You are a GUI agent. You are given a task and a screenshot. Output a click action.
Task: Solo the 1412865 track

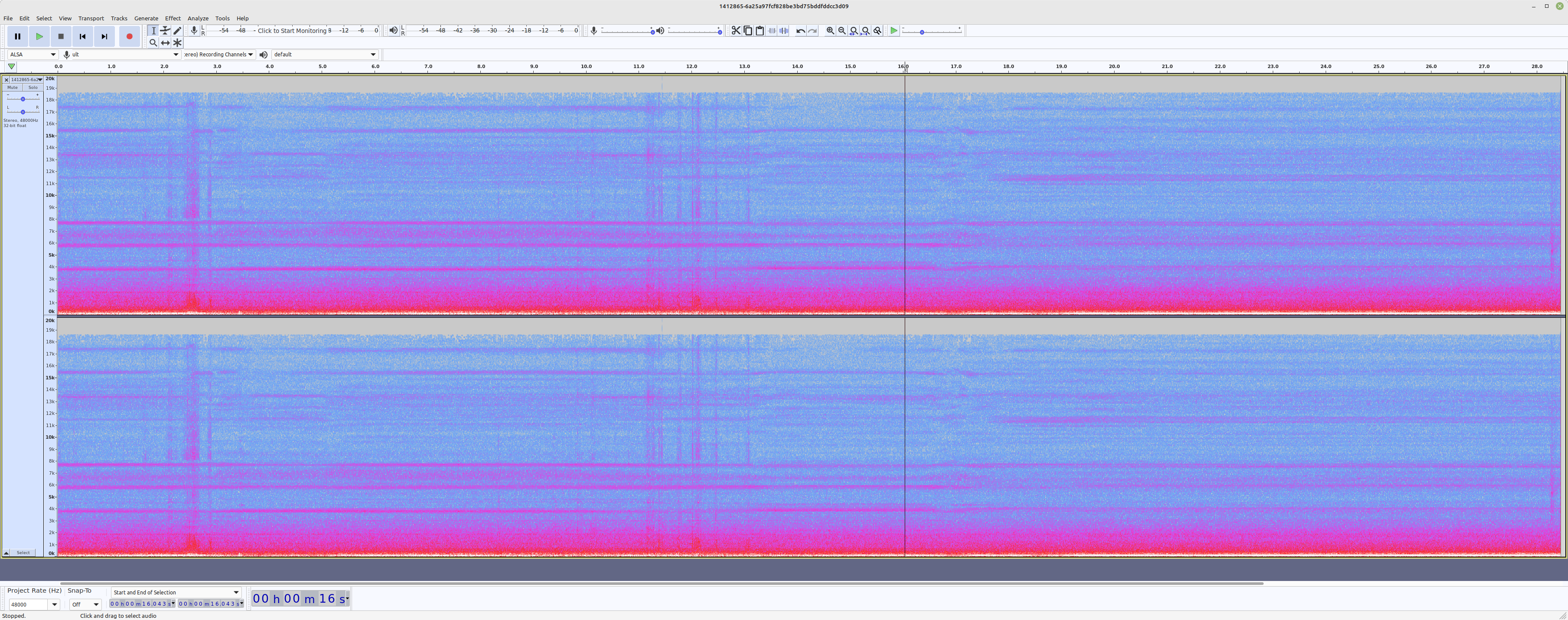32,87
